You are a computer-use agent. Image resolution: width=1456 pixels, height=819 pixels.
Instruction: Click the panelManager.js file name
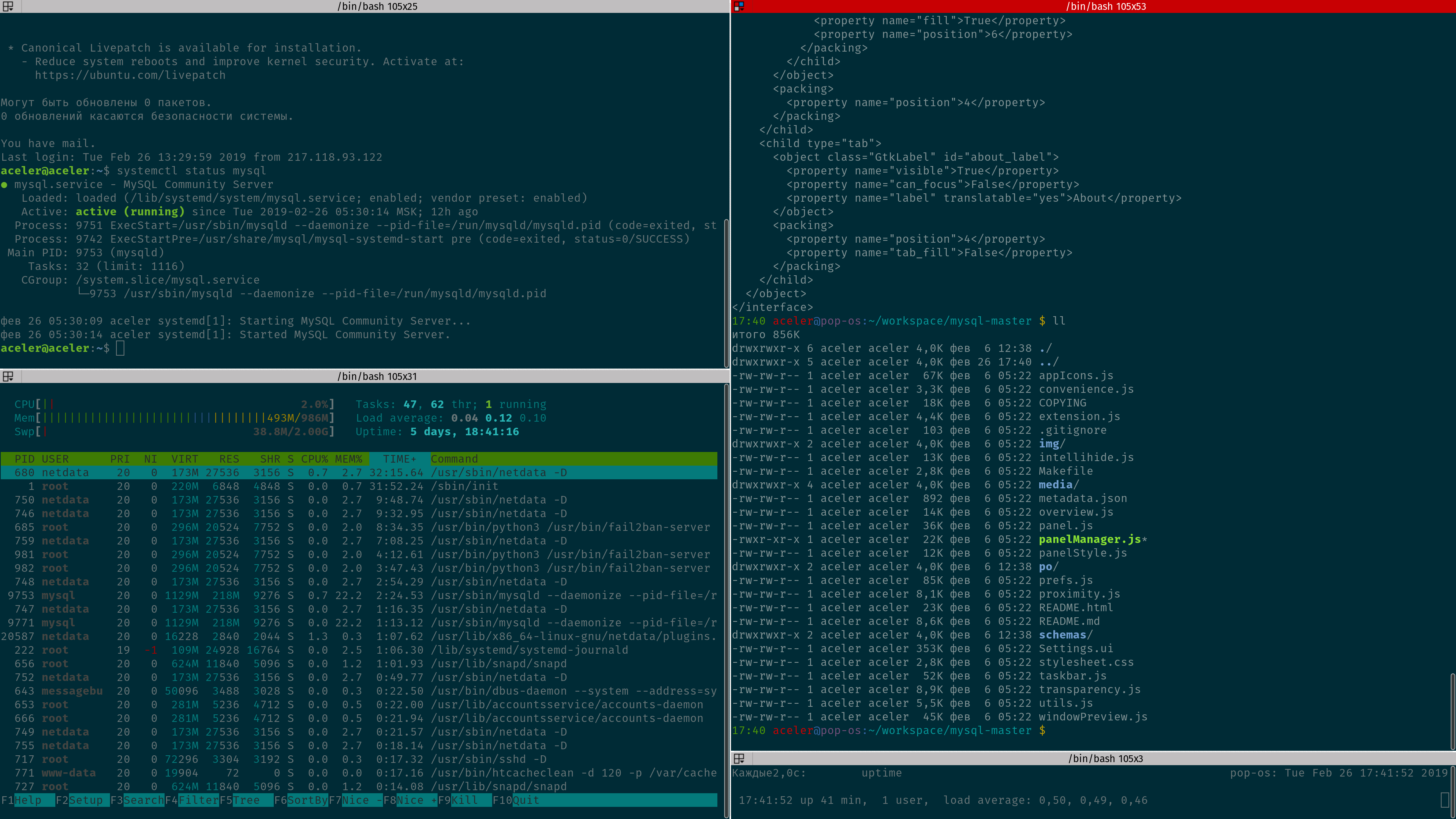coord(1090,539)
